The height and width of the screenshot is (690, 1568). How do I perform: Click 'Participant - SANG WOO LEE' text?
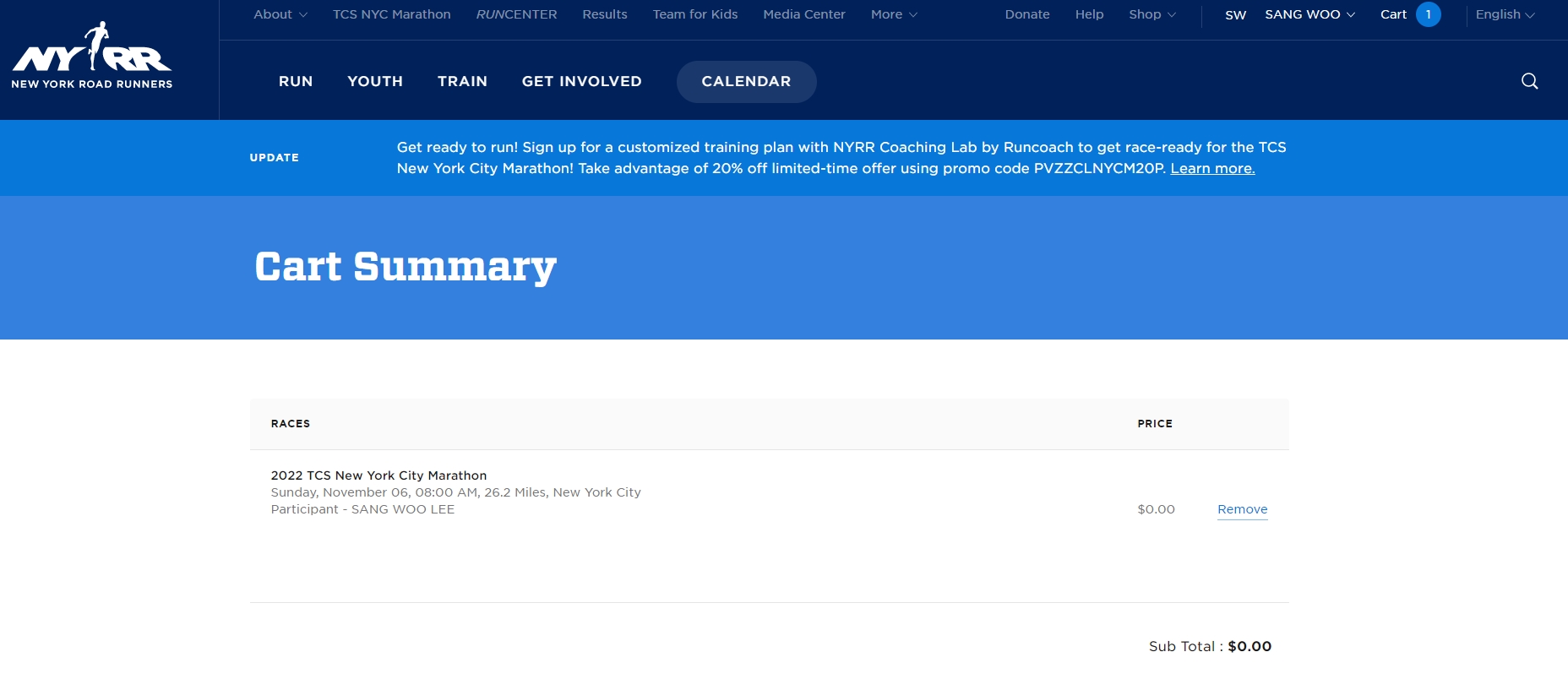pos(362,509)
